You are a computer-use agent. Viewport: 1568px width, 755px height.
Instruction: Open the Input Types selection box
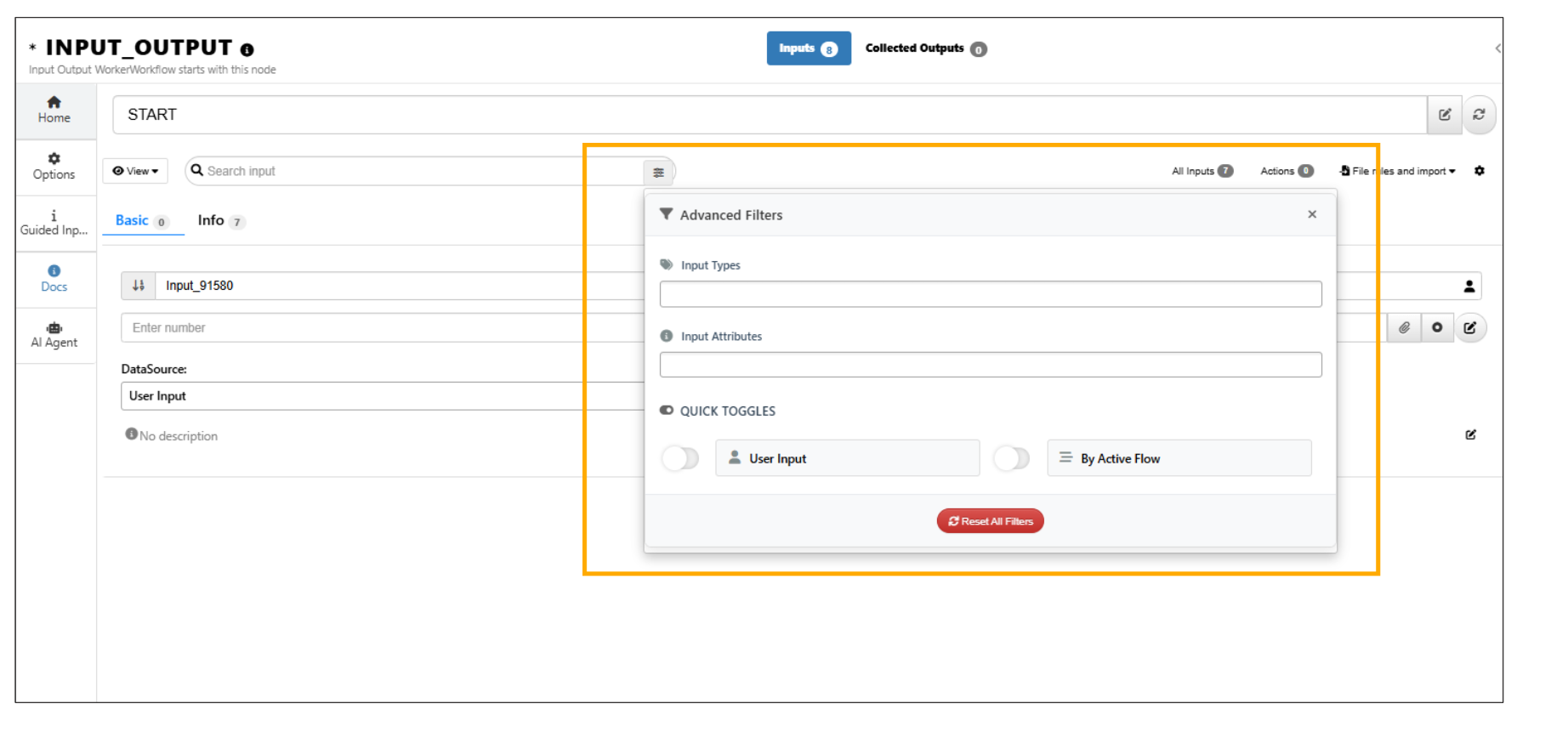pos(990,294)
